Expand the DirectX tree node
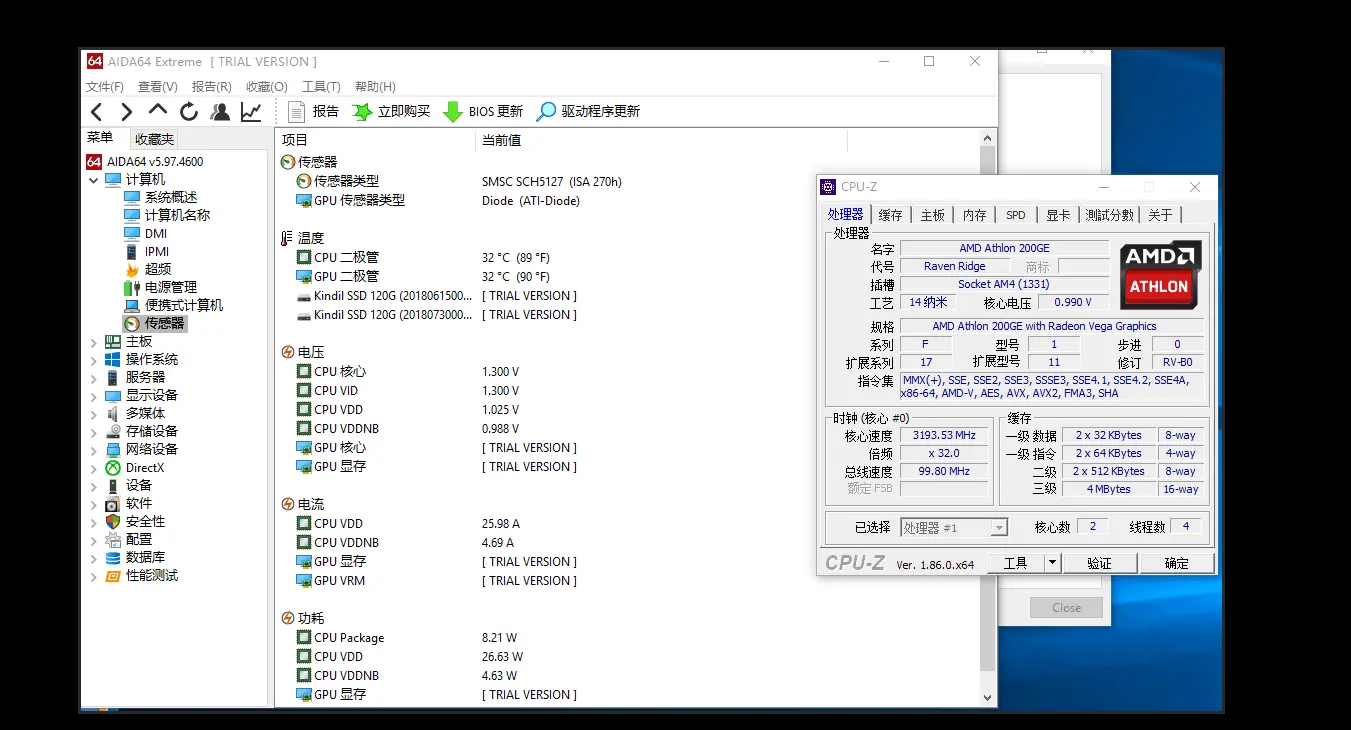 pyautogui.click(x=94, y=468)
